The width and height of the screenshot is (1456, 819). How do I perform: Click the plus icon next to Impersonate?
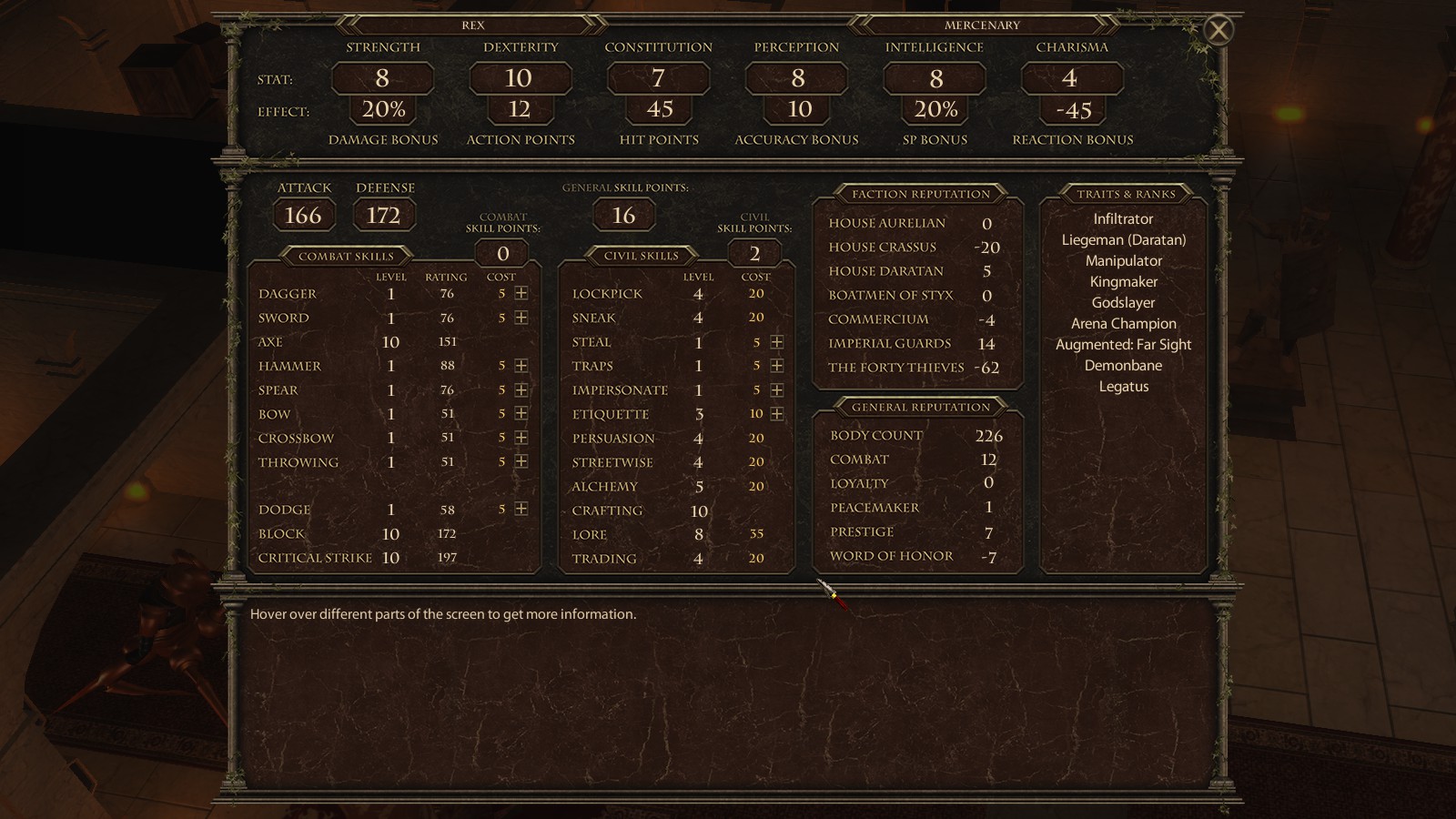pos(776,389)
